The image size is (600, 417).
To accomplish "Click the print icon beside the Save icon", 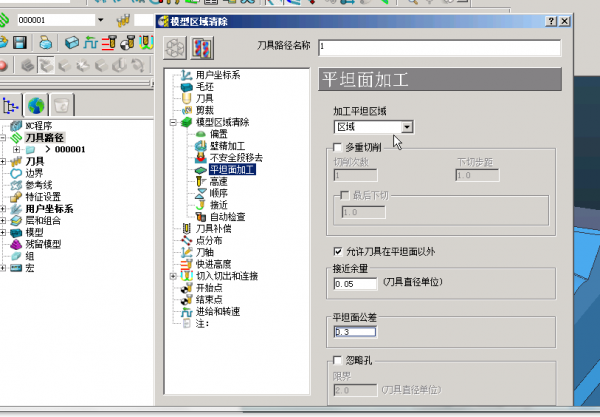I will [46, 42].
